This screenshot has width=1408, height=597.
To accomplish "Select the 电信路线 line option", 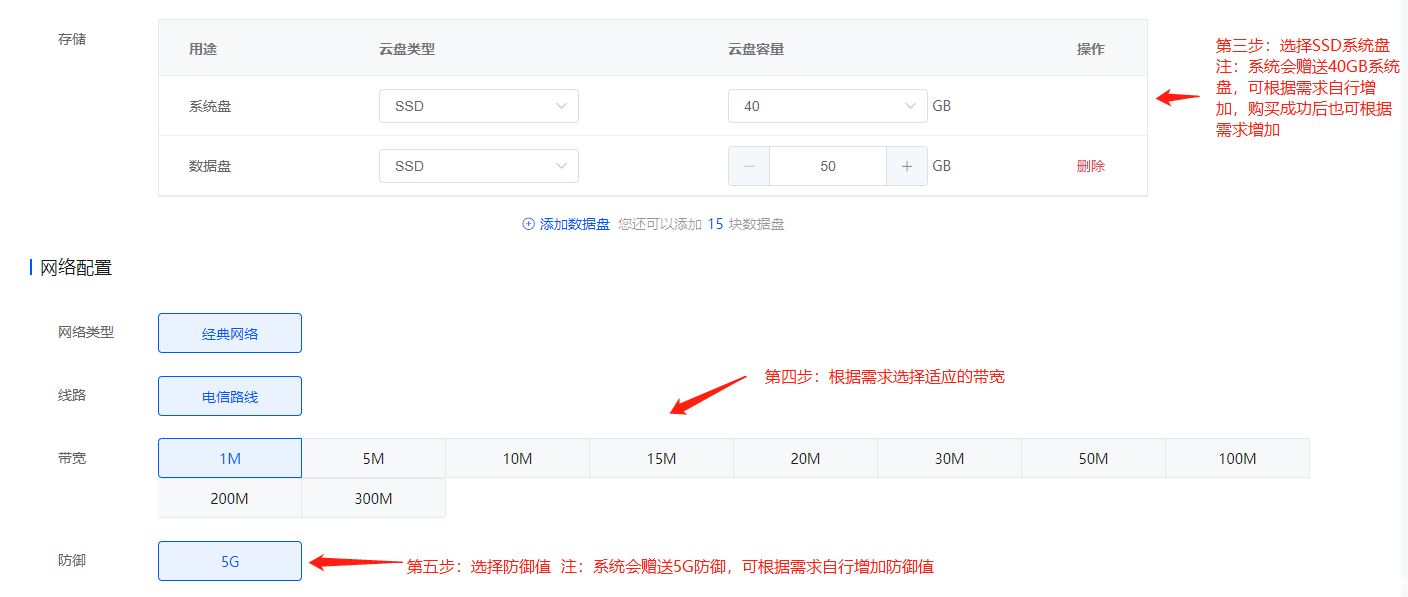I will click(x=229, y=395).
